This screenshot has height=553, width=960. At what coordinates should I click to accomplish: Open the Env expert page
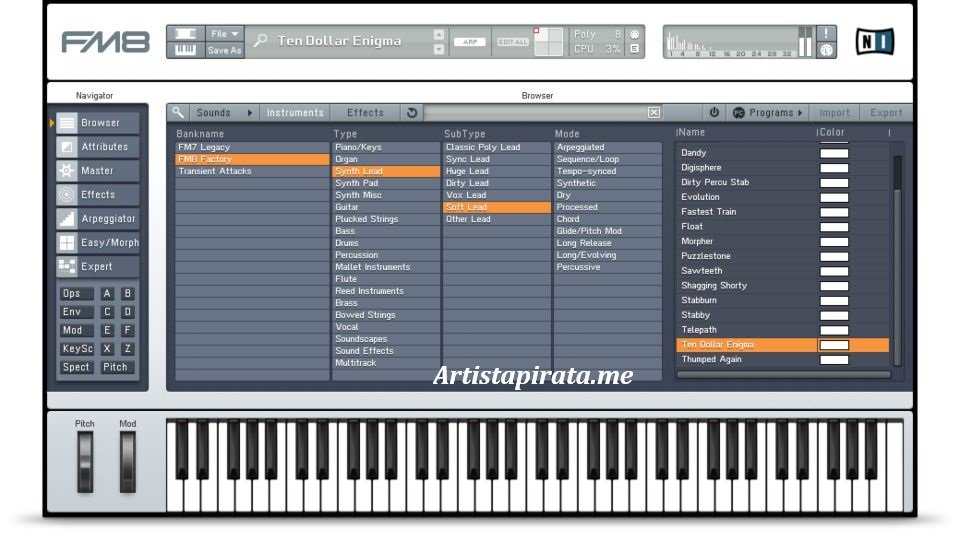76,312
